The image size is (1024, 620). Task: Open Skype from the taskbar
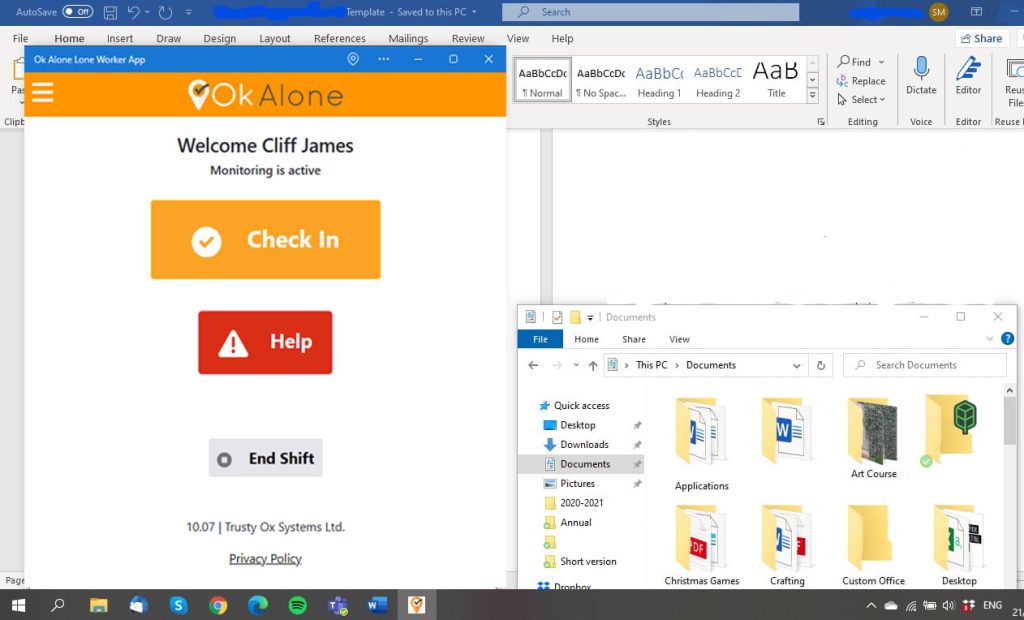point(178,605)
